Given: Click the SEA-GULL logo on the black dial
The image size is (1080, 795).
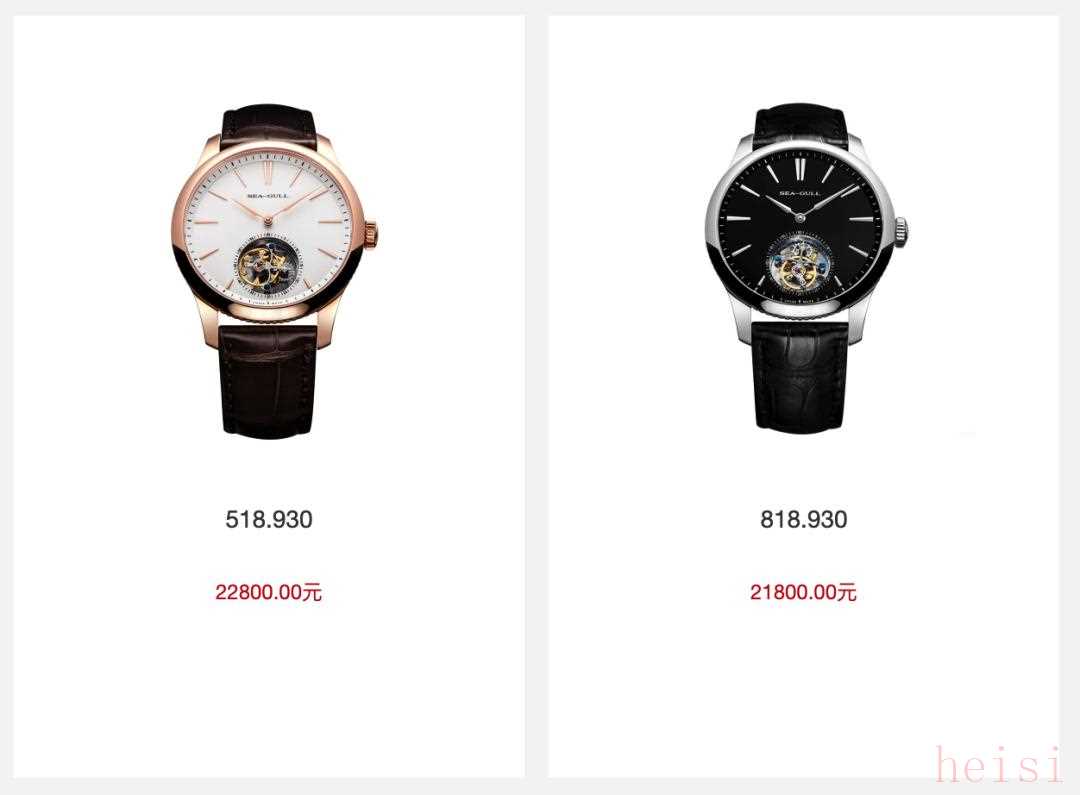Looking at the screenshot, I should click(x=800, y=194).
